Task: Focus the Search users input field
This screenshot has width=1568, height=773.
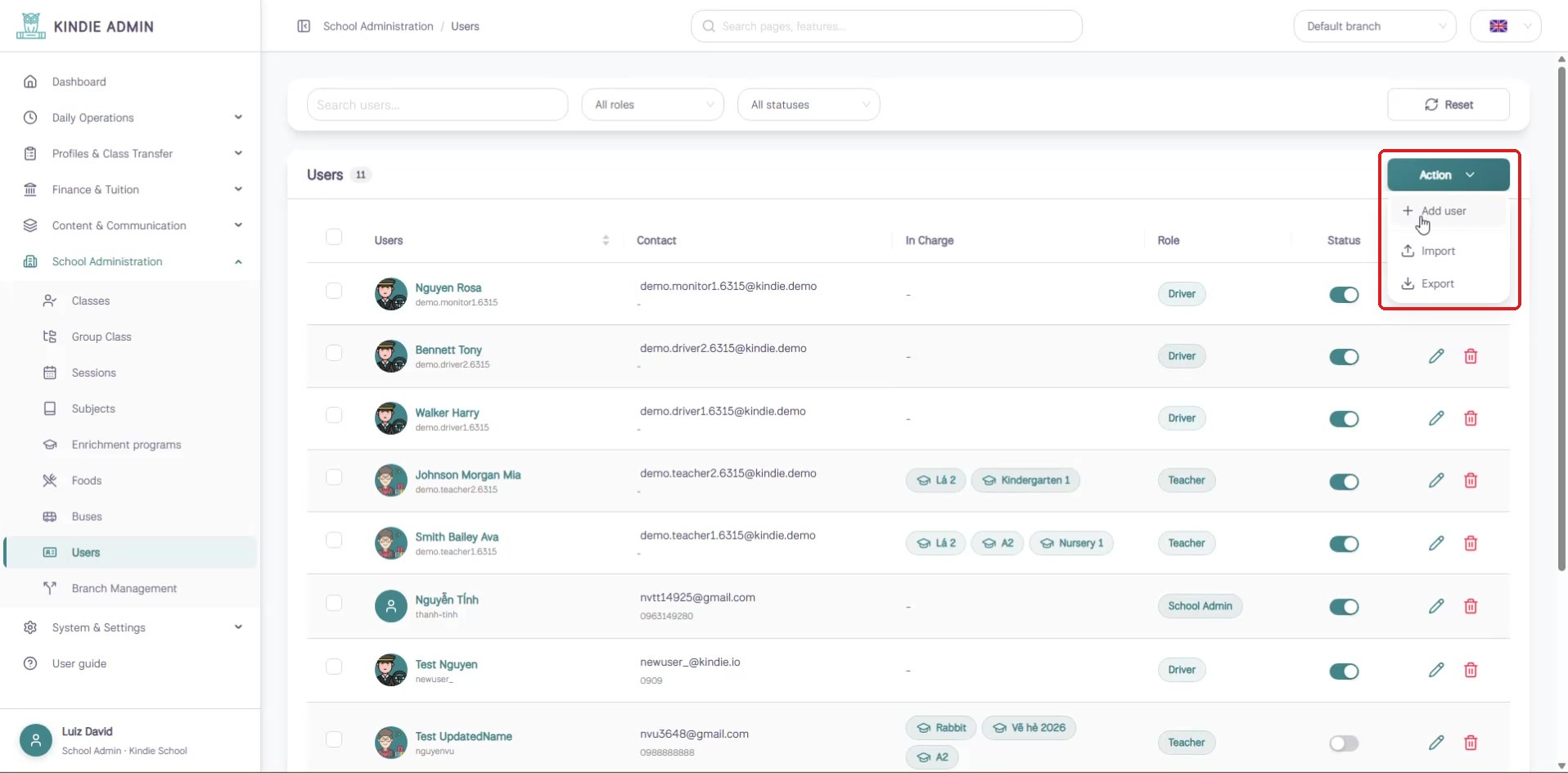Action: tap(438, 105)
